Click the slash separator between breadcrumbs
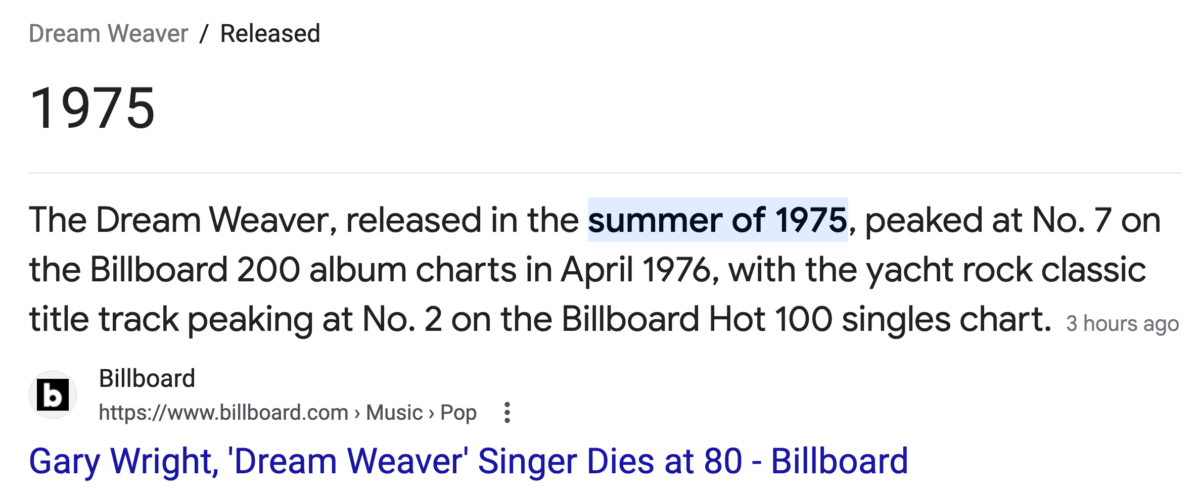Image resolution: width=1200 pixels, height=494 pixels. [204, 33]
